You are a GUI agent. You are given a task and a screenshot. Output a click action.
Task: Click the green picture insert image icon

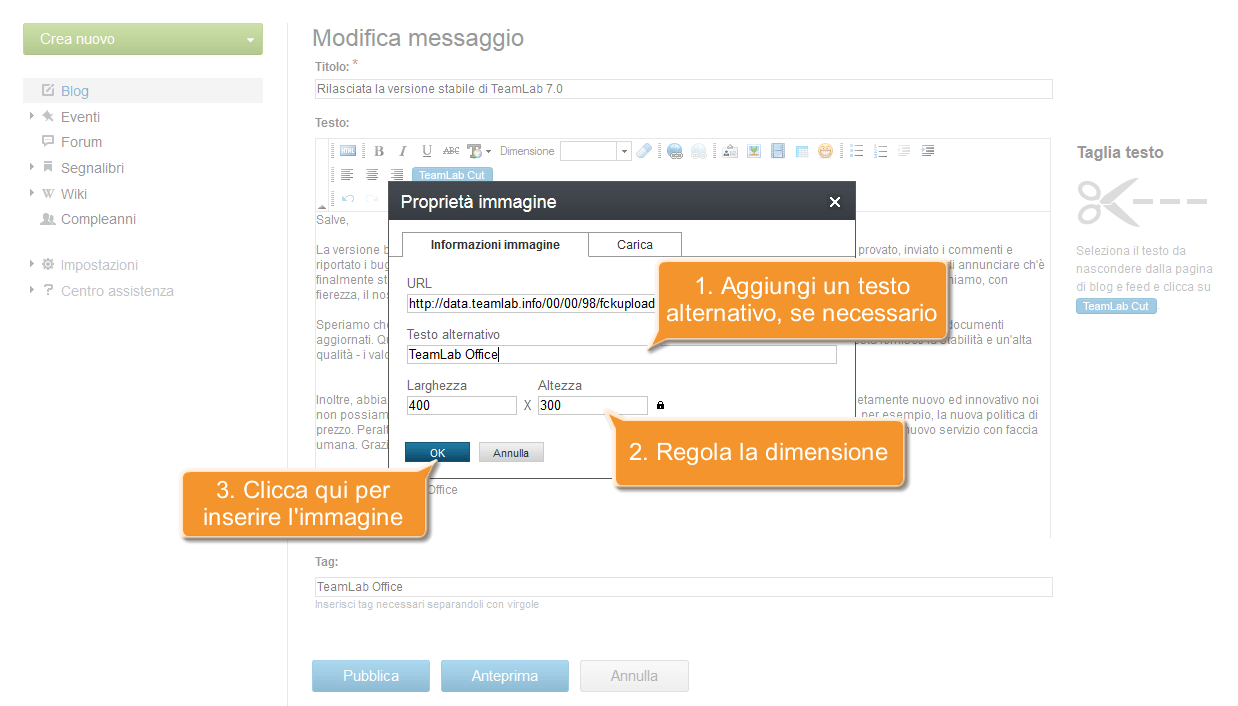pos(754,151)
